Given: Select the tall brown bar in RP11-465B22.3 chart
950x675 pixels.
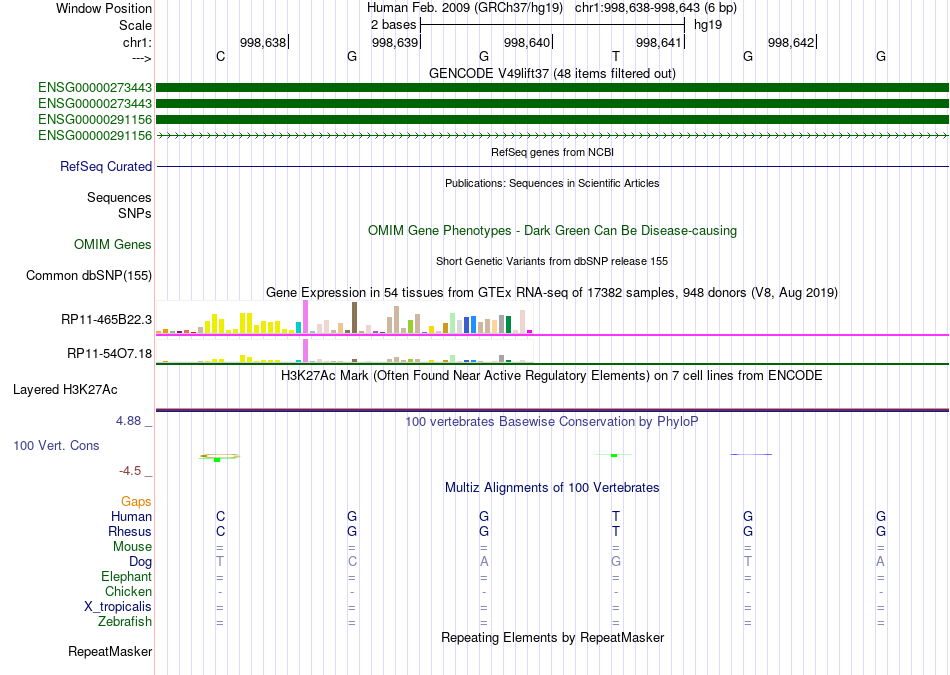Looking at the screenshot, I should pyautogui.click(x=354, y=318).
